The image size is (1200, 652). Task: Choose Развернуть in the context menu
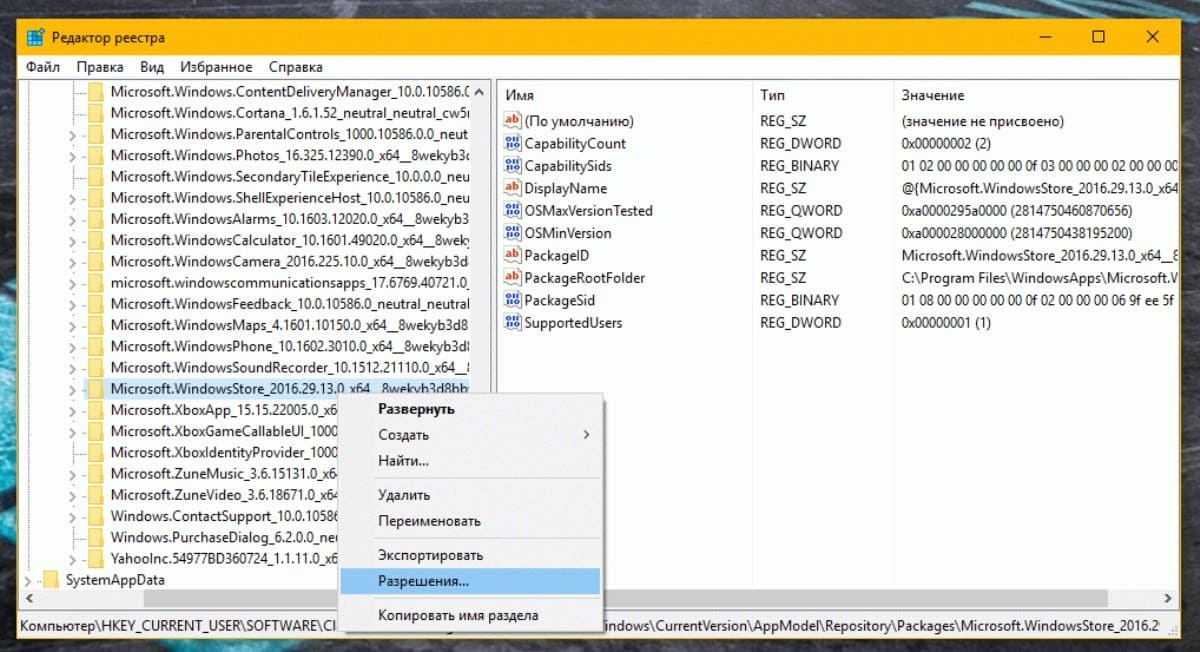[x=470, y=409]
